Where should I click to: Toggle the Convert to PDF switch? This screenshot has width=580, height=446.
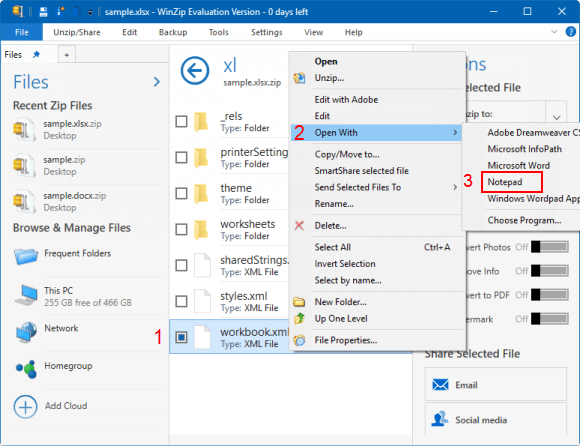point(550,295)
